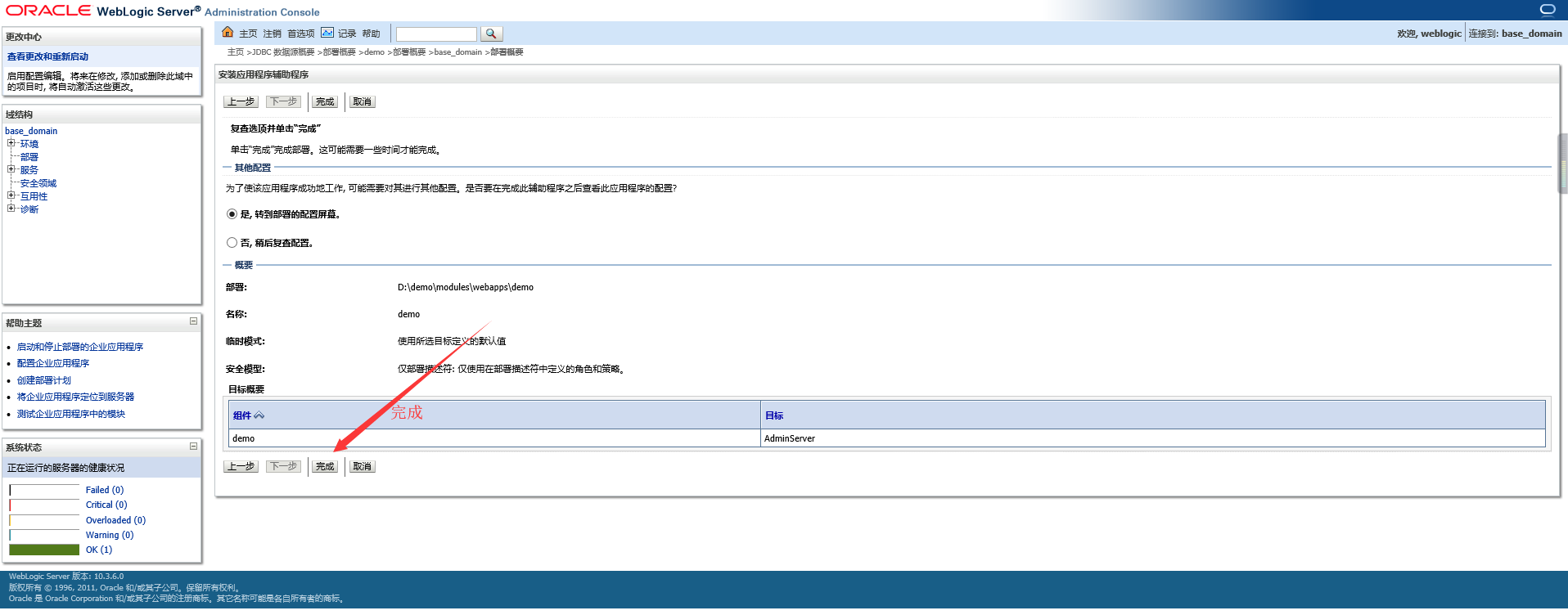This screenshot has height=615, width=1568.
Task: Open the 帮助 menu in toolbar
Action: pos(371,34)
